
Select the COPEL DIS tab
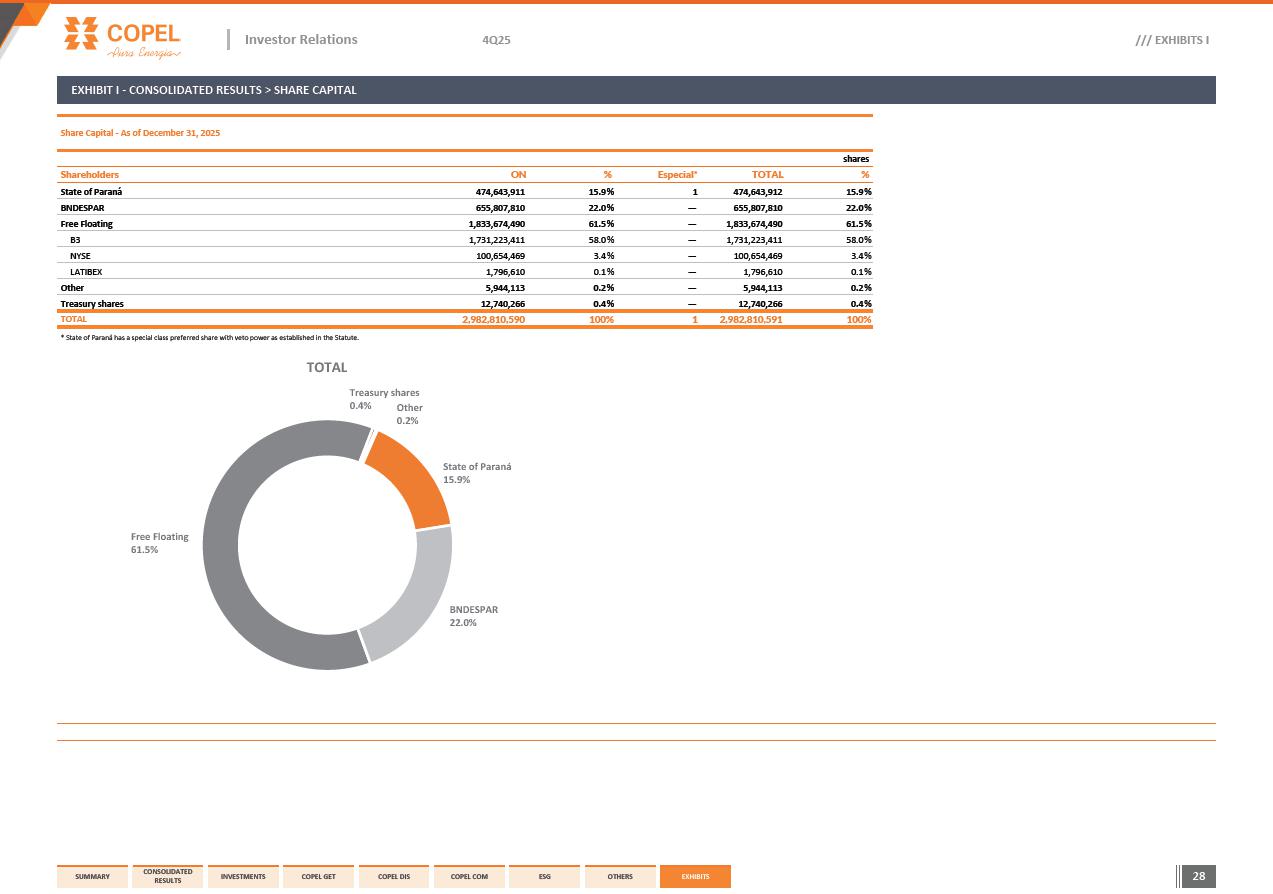(394, 877)
